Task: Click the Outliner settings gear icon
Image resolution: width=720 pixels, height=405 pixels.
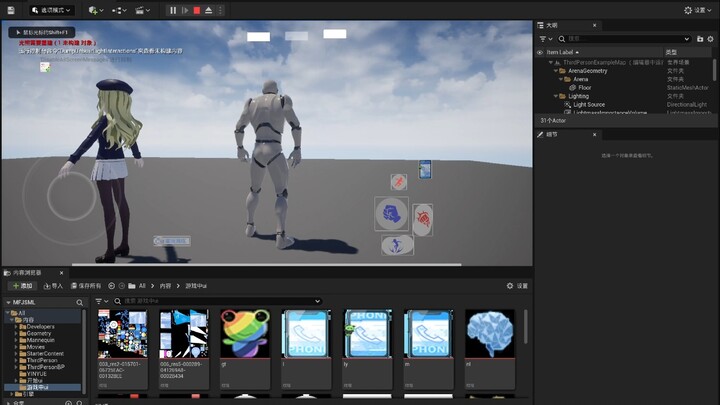Action: coord(710,39)
